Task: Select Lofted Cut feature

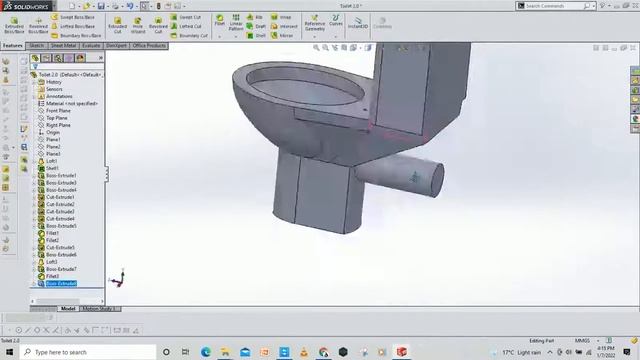Action: (x=186, y=26)
